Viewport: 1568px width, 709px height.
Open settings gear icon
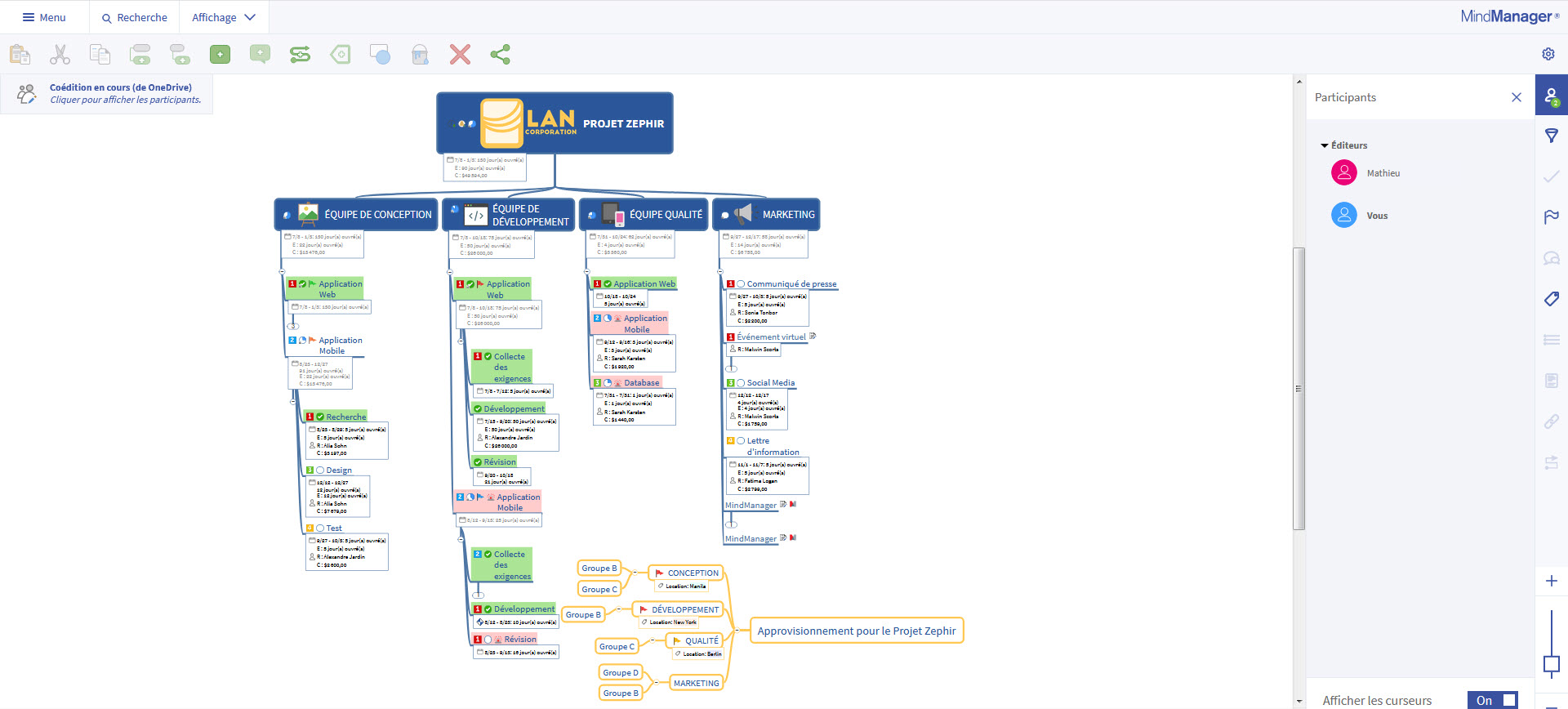coord(1548,54)
